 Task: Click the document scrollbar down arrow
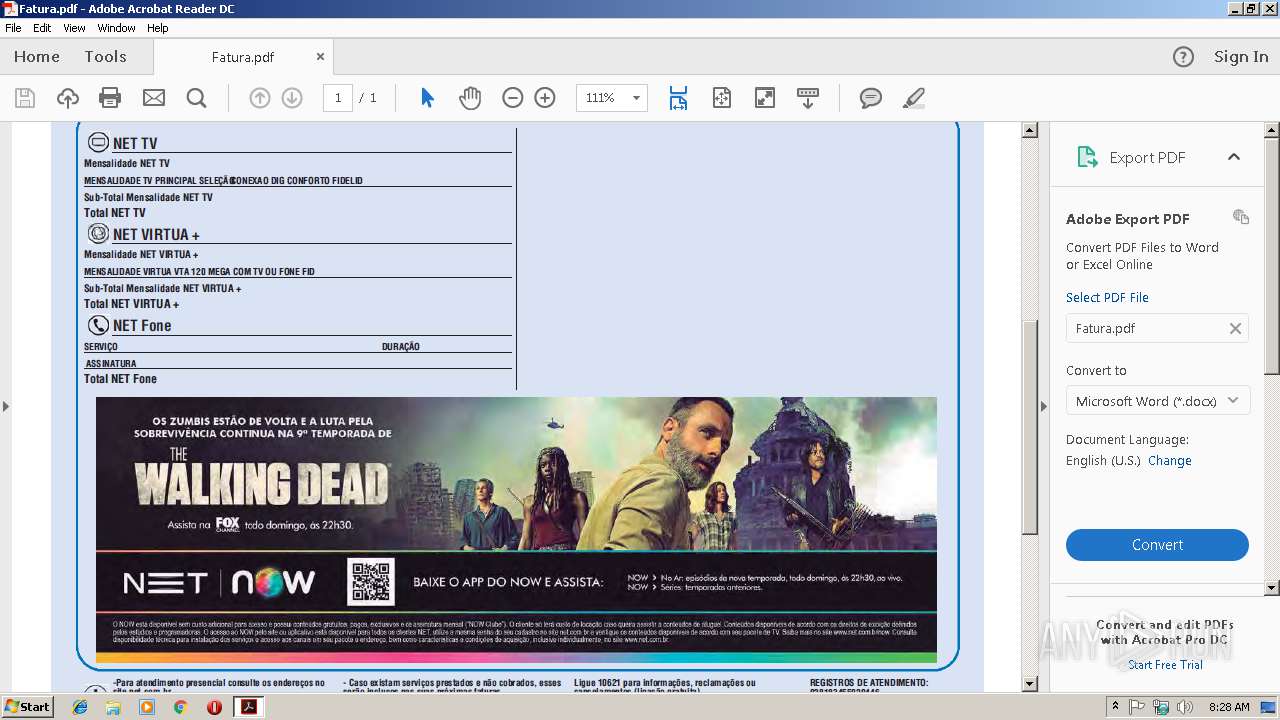(x=1030, y=684)
